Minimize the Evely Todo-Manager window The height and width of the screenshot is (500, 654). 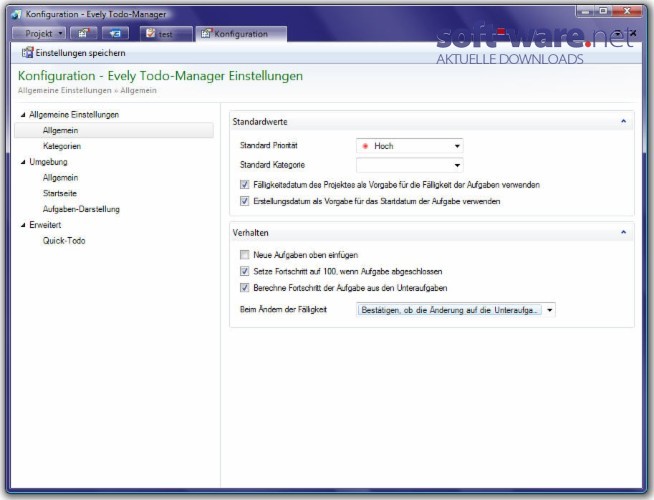pos(585,12)
